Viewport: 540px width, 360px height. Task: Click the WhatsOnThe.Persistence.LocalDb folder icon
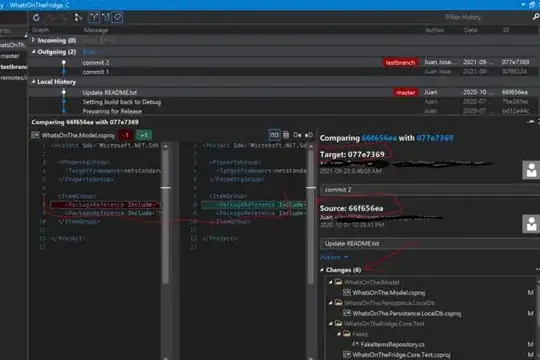point(339,303)
